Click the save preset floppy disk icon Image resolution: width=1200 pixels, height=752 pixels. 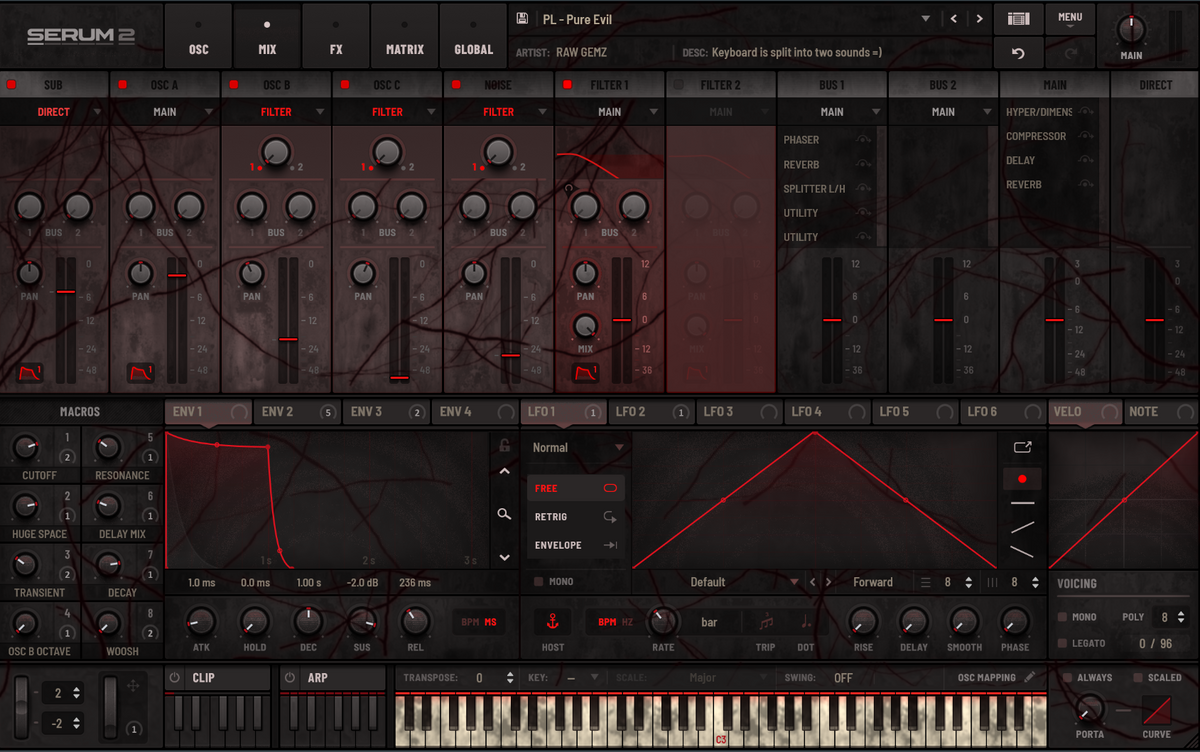(x=522, y=19)
